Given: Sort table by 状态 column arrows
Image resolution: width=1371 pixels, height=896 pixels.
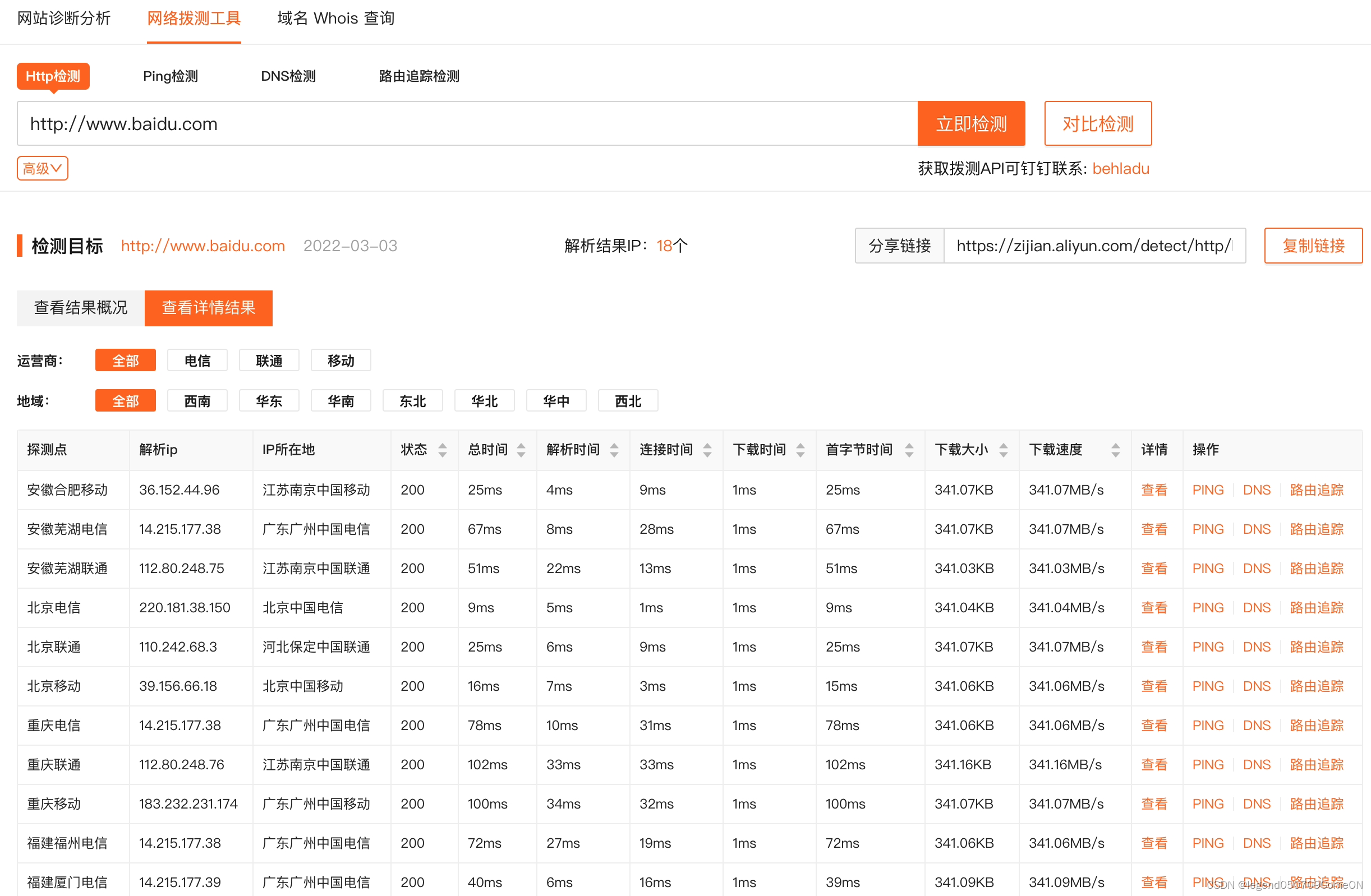Looking at the screenshot, I should point(443,450).
